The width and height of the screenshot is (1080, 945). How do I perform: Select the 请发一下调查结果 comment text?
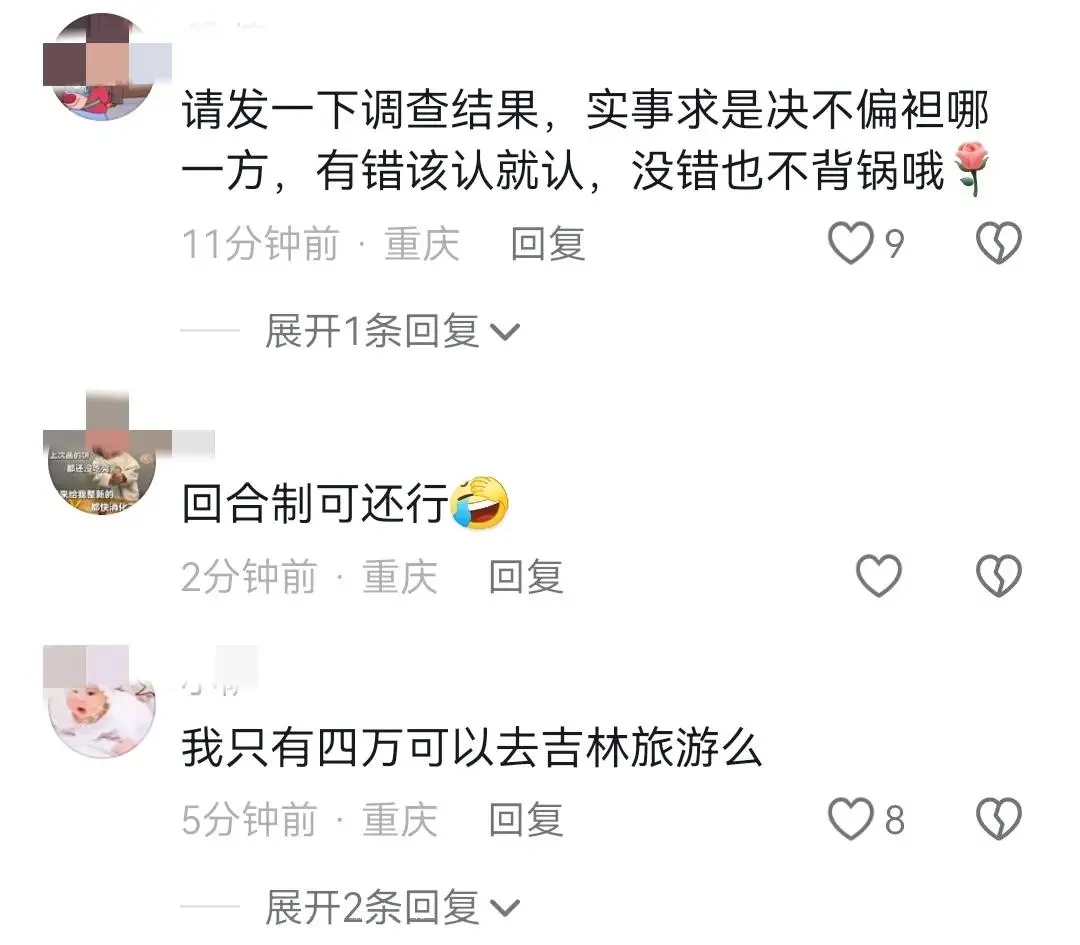coord(586,141)
